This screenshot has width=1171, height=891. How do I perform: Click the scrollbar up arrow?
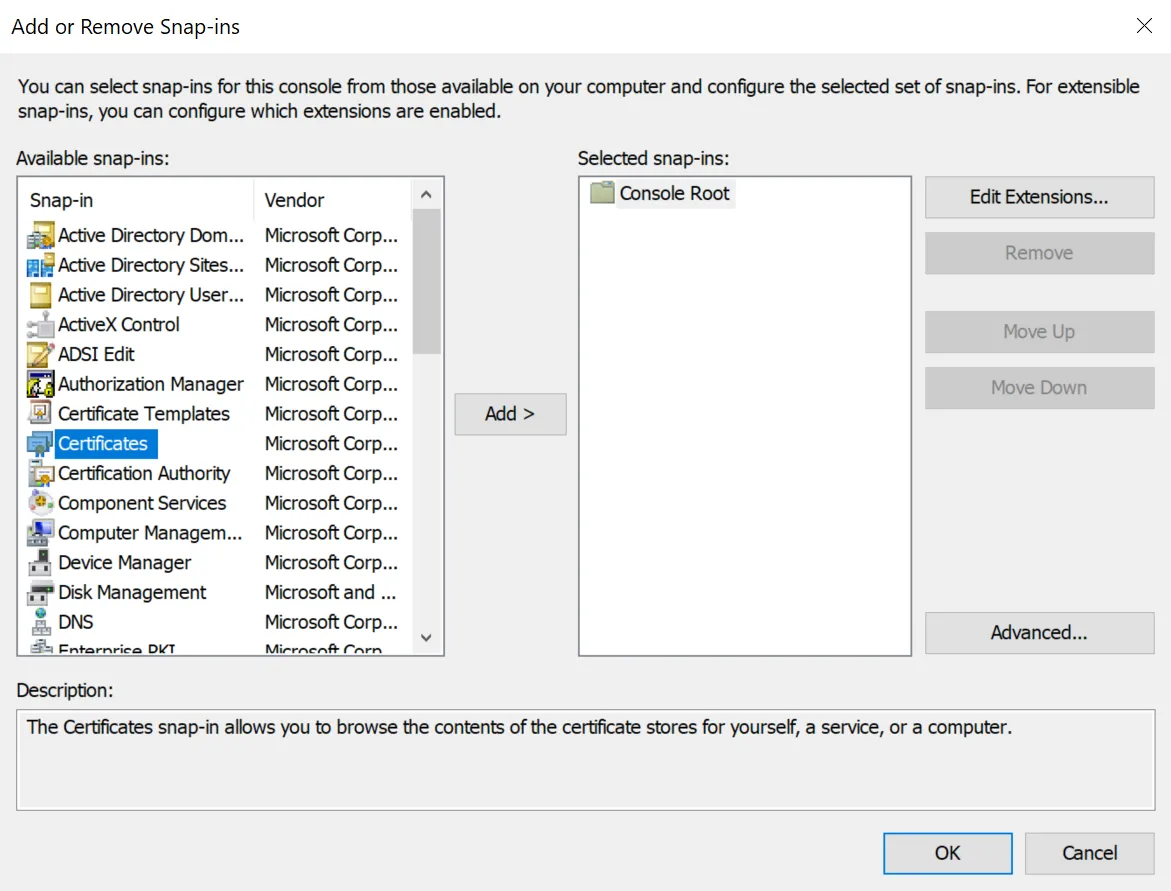(x=426, y=195)
